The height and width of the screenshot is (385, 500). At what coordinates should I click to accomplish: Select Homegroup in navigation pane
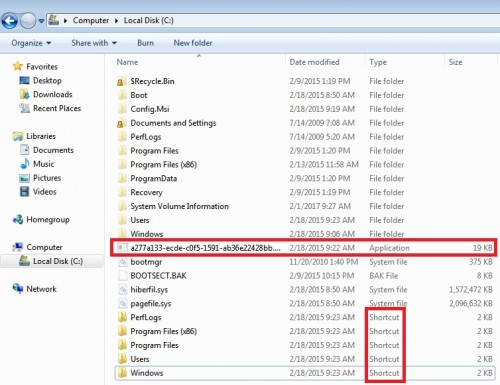(x=48, y=220)
